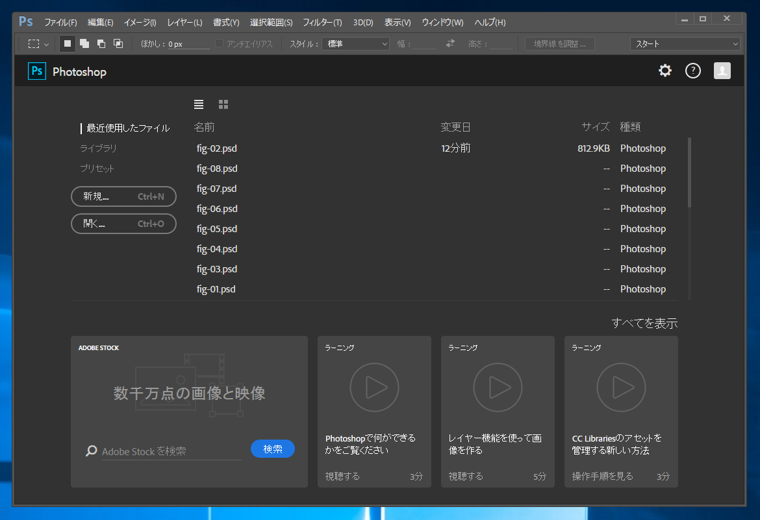Image resolution: width=760 pixels, height=520 pixels.
Task: Open recent file fig-04.psd
Action: tap(217, 249)
